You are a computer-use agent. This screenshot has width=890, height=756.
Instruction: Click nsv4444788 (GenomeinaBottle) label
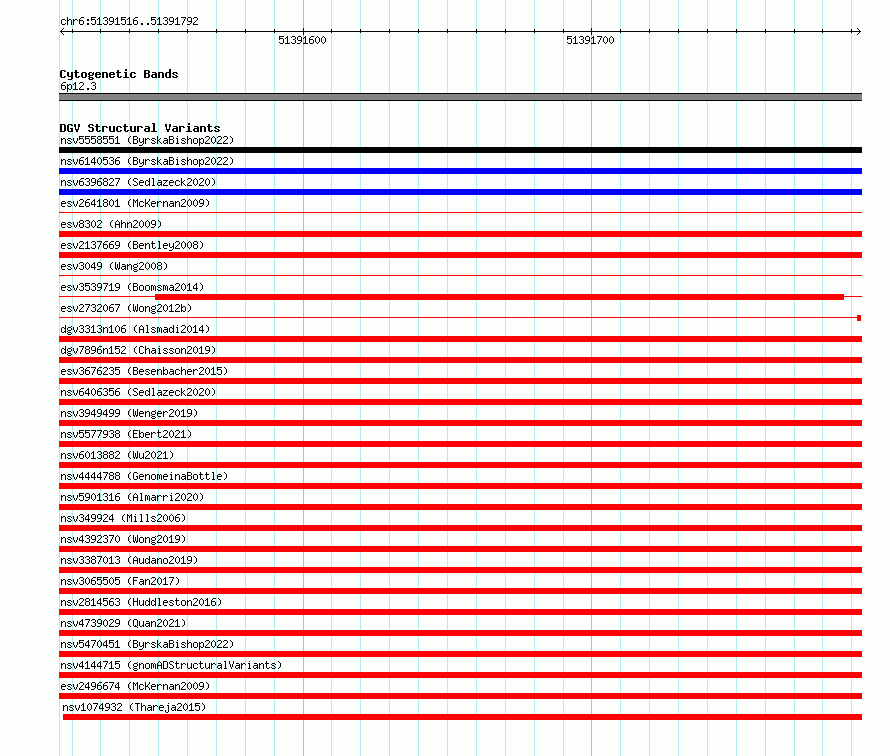[144, 476]
